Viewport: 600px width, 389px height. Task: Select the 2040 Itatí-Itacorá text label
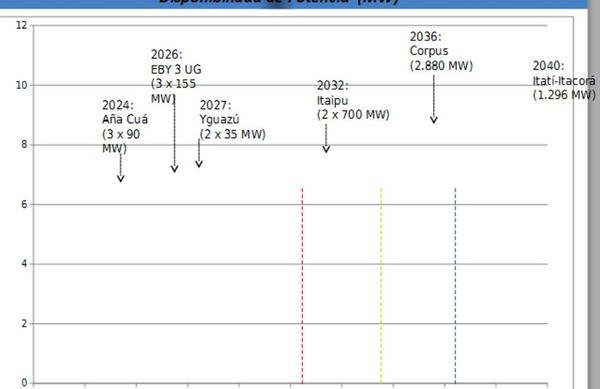[x=564, y=80]
